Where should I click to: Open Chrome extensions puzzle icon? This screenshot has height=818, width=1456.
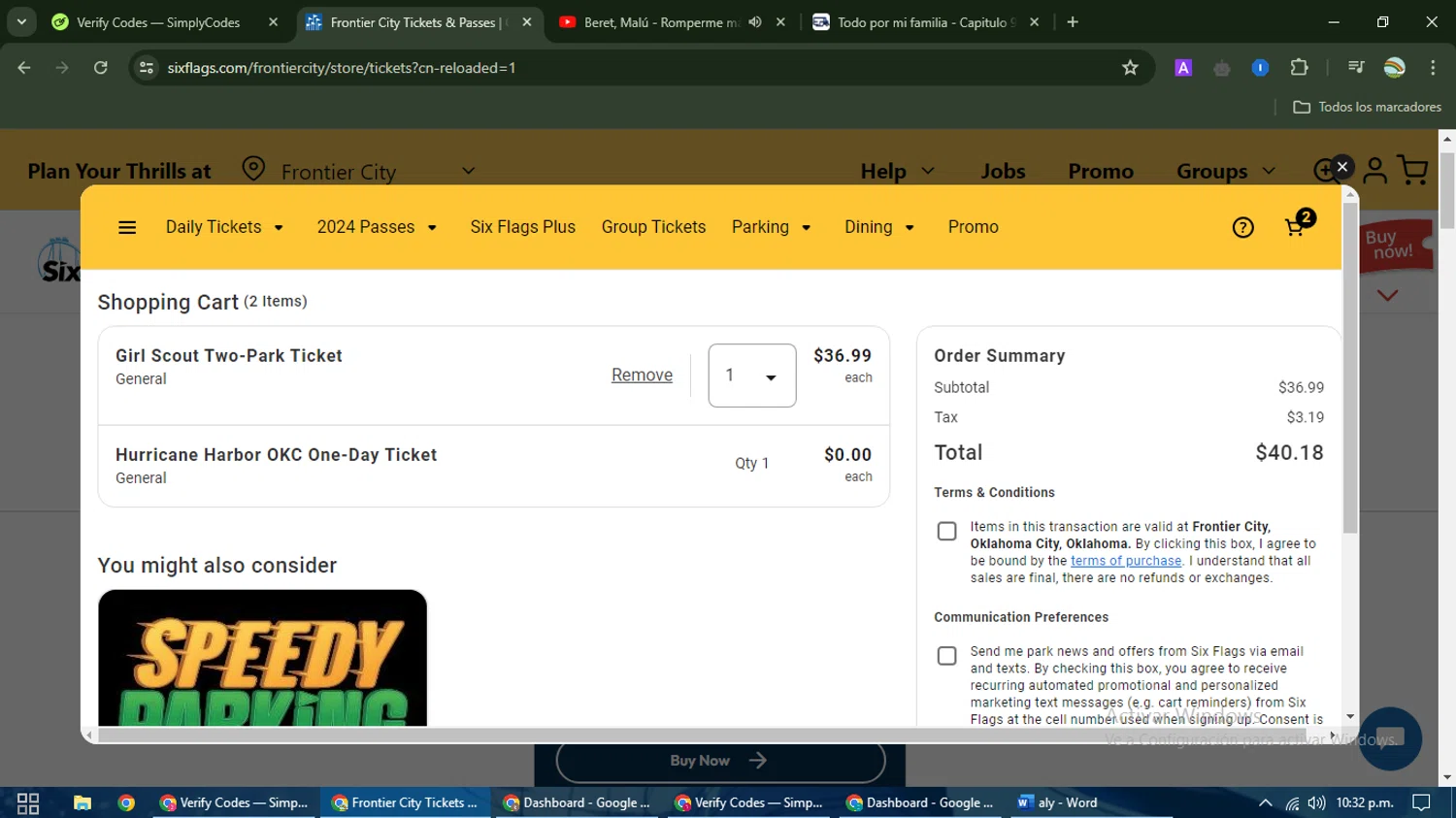click(x=1299, y=68)
